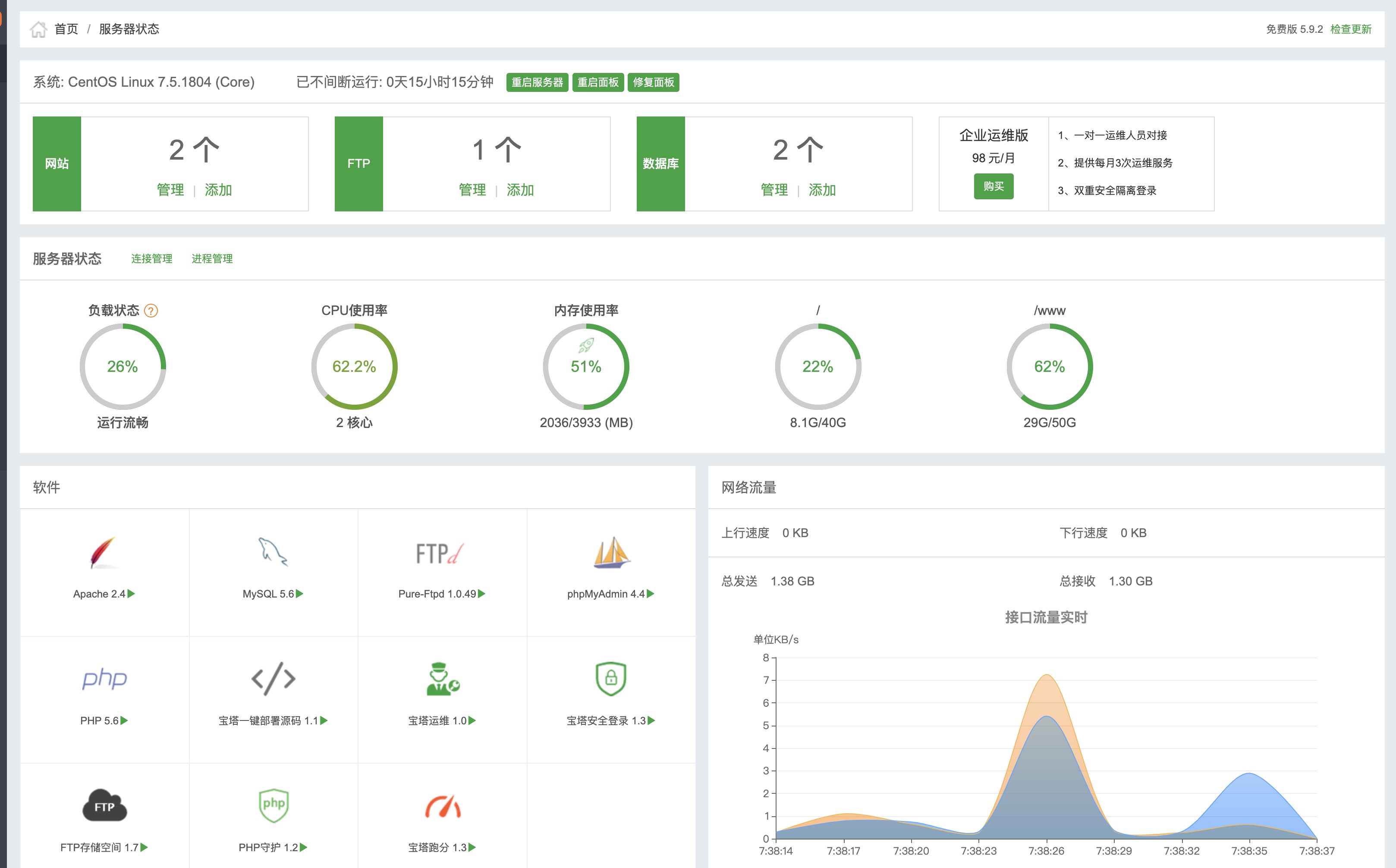Open 管理 under the 网站 card
The width and height of the screenshot is (1396, 868).
[x=170, y=190]
